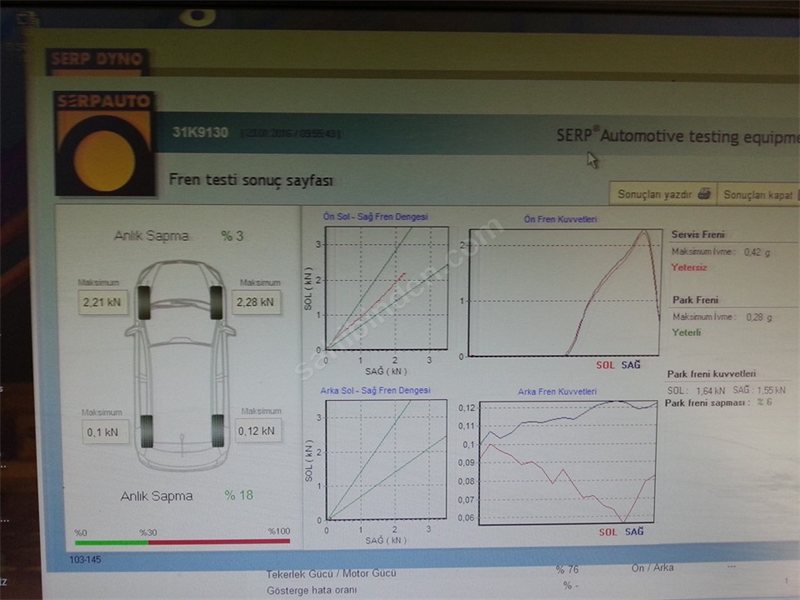Viewport: 800px width, 600px height.
Task: Click the green-red deviation scale bar
Action: pyautogui.click(x=182, y=541)
